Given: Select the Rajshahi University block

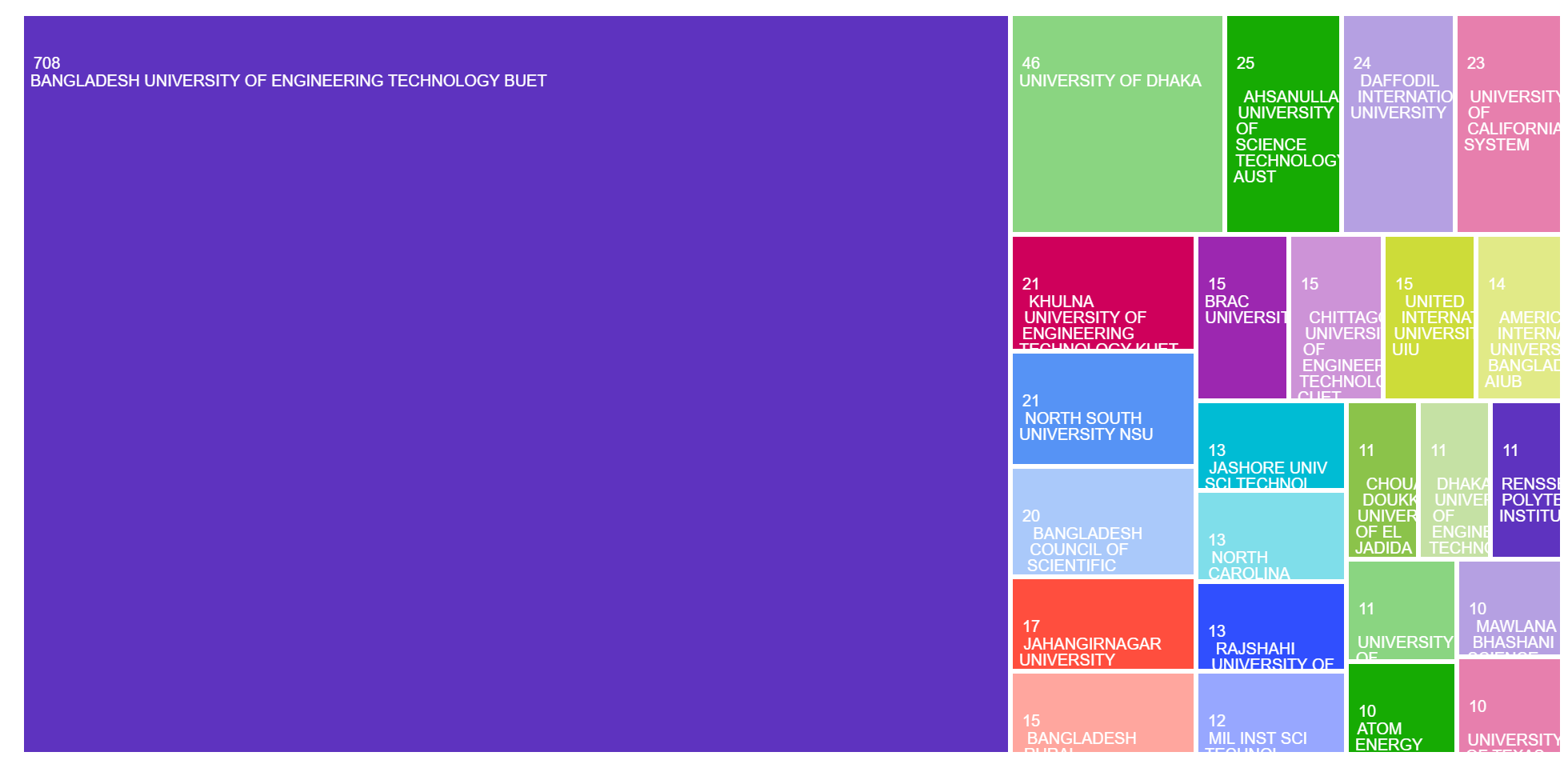Looking at the screenshot, I should point(1270,626).
